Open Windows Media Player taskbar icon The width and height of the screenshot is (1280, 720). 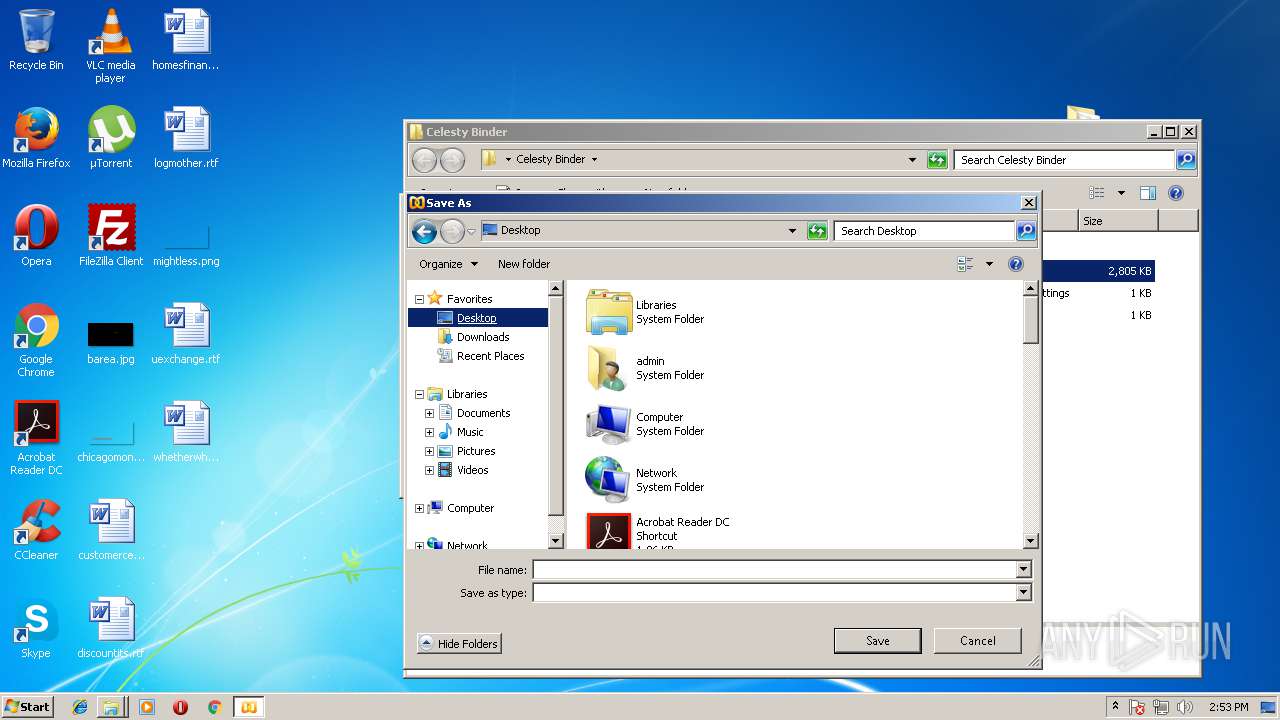(147, 707)
